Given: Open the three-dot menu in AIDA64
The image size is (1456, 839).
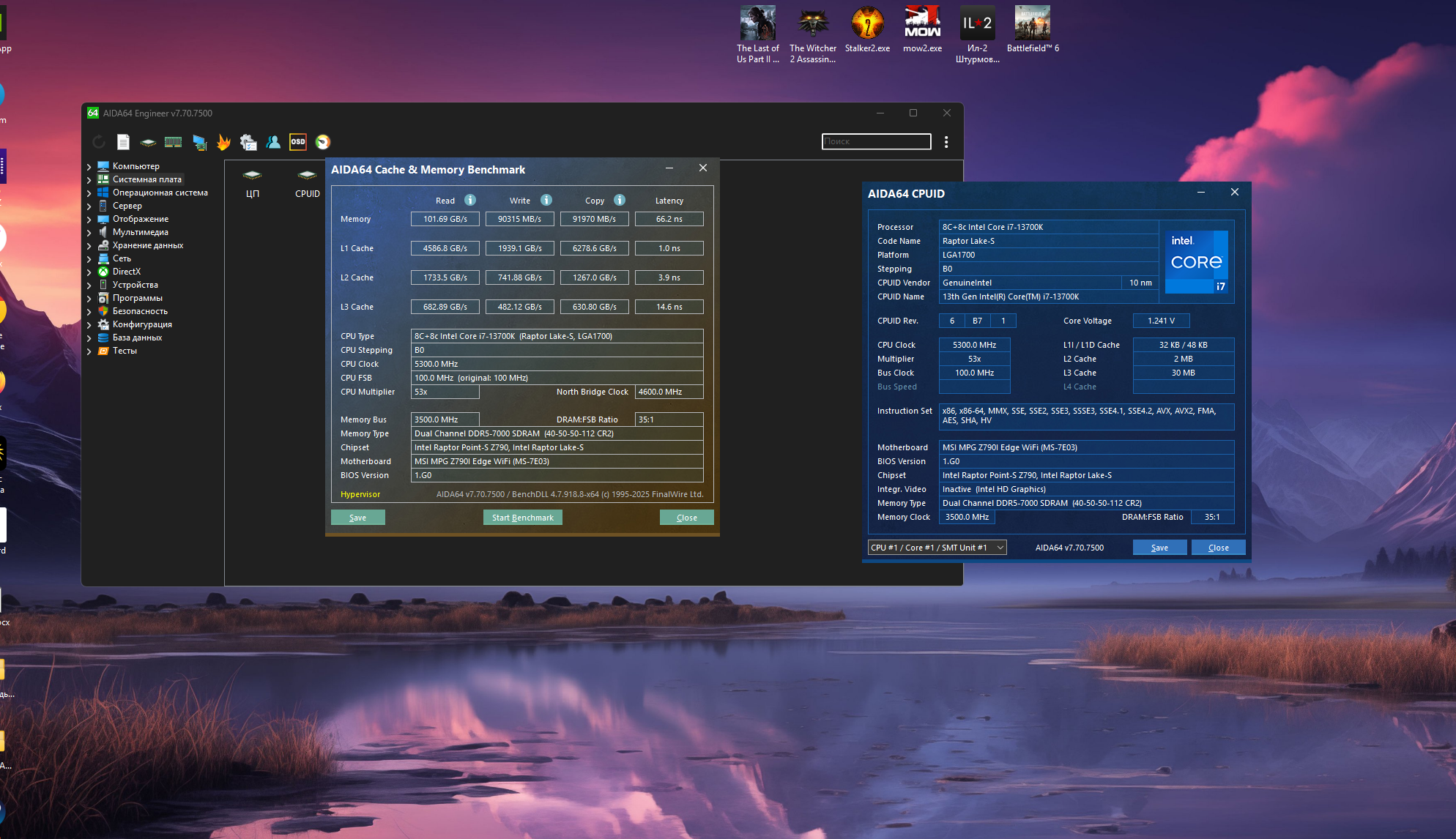Looking at the screenshot, I should 946,142.
